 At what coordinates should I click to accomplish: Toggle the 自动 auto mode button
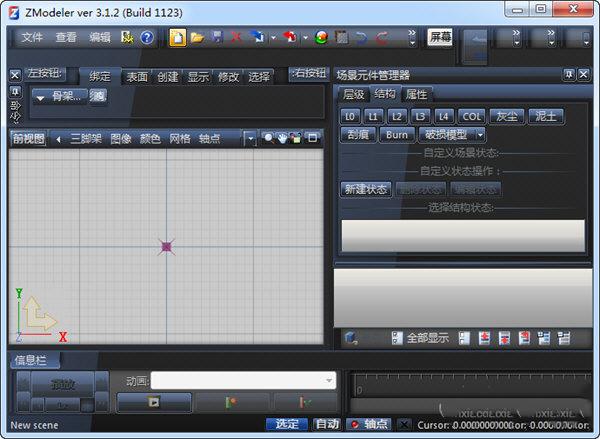[x=326, y=424]
